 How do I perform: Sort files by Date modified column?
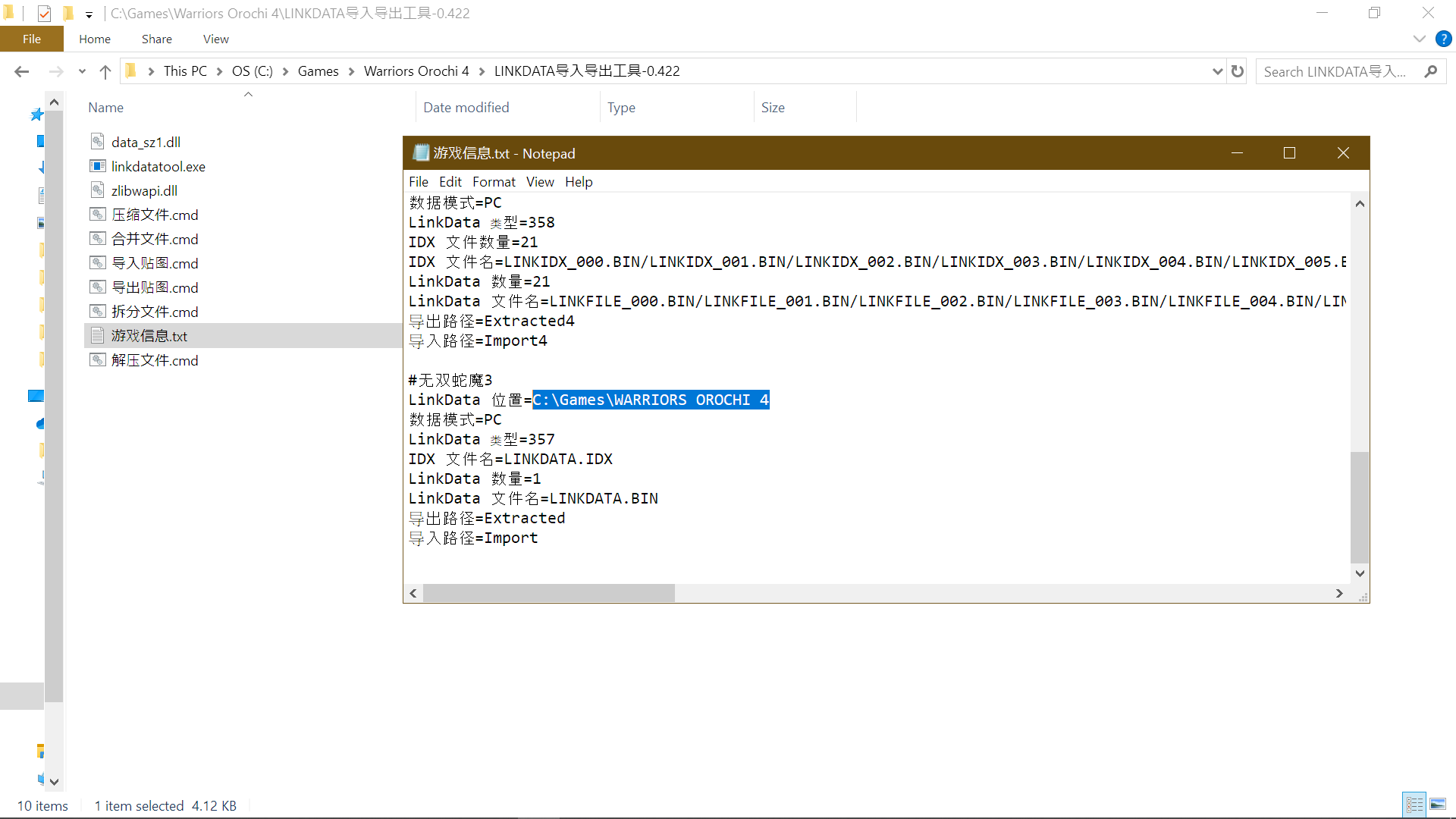coord(466,108)
